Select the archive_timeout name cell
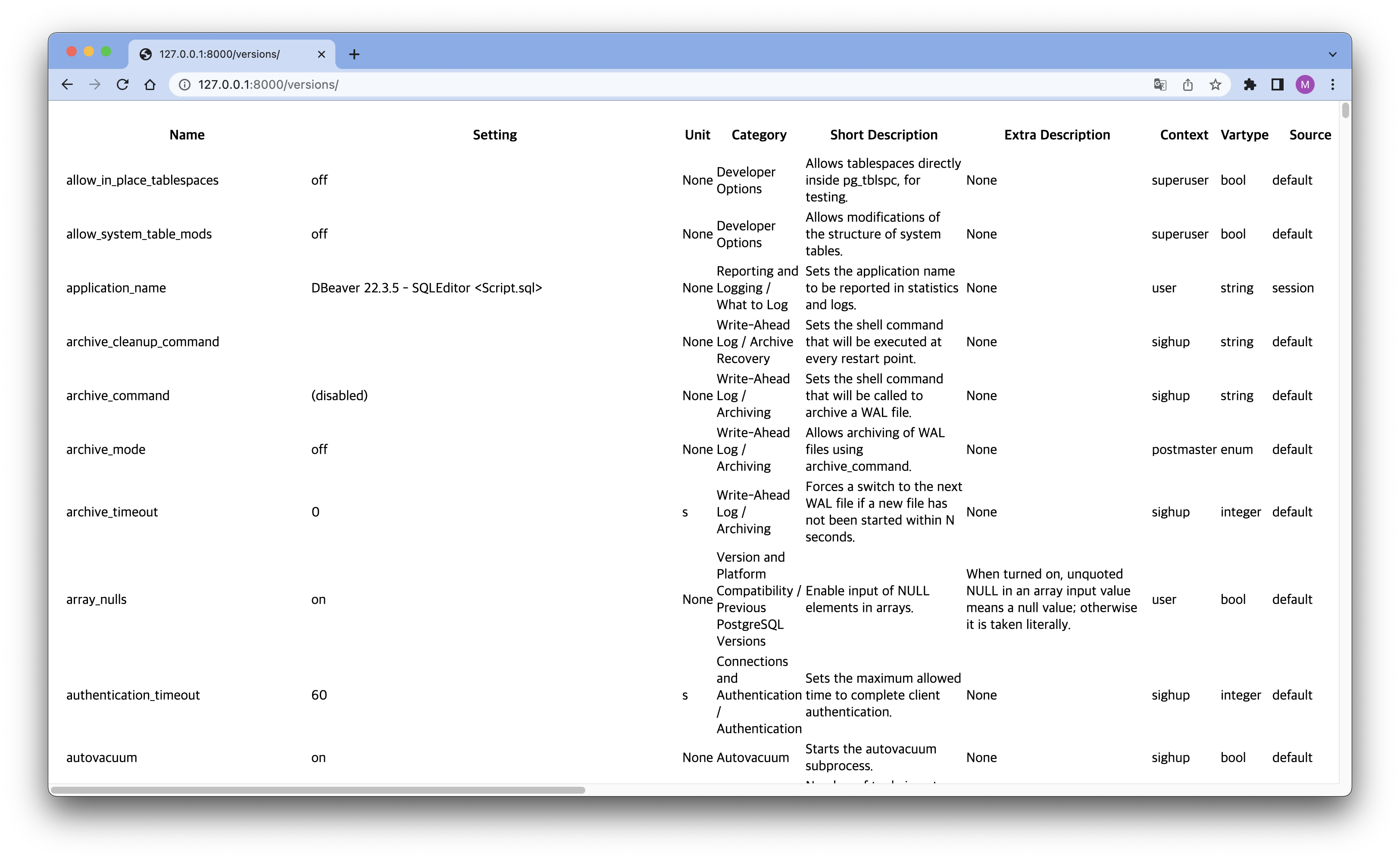Viewport: 1400px width, 860px height. tap(112, 512)
